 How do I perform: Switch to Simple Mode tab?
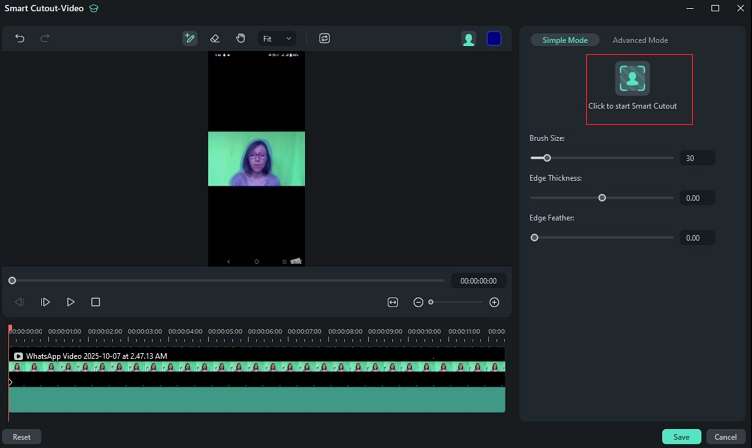point(565,40)
